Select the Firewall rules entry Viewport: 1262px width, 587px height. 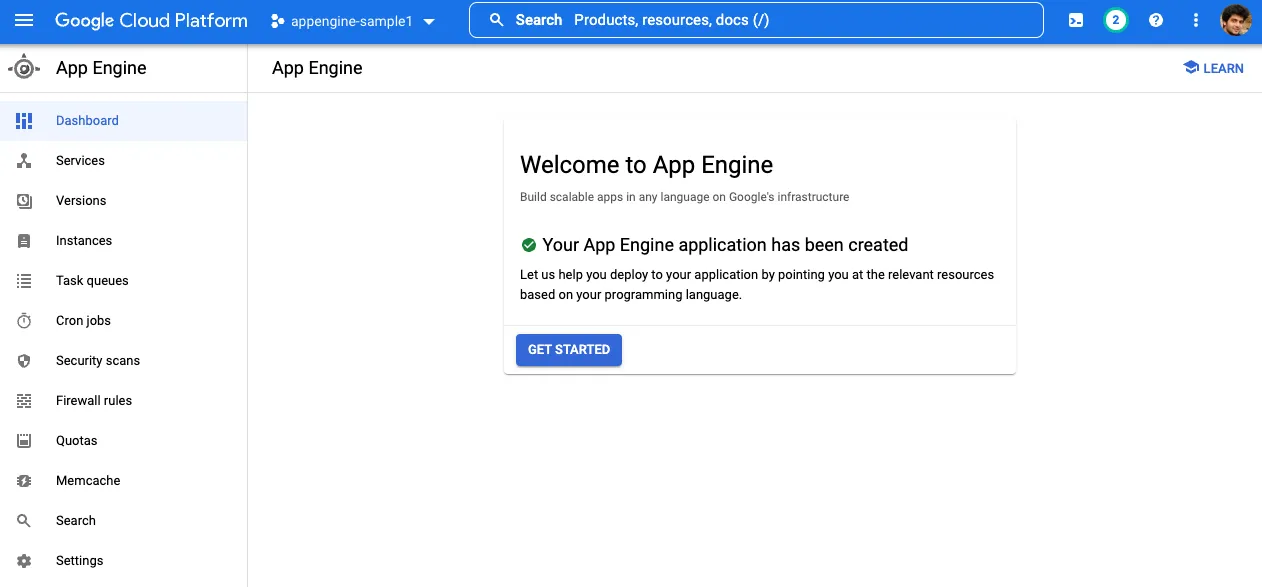coord(93,400)
